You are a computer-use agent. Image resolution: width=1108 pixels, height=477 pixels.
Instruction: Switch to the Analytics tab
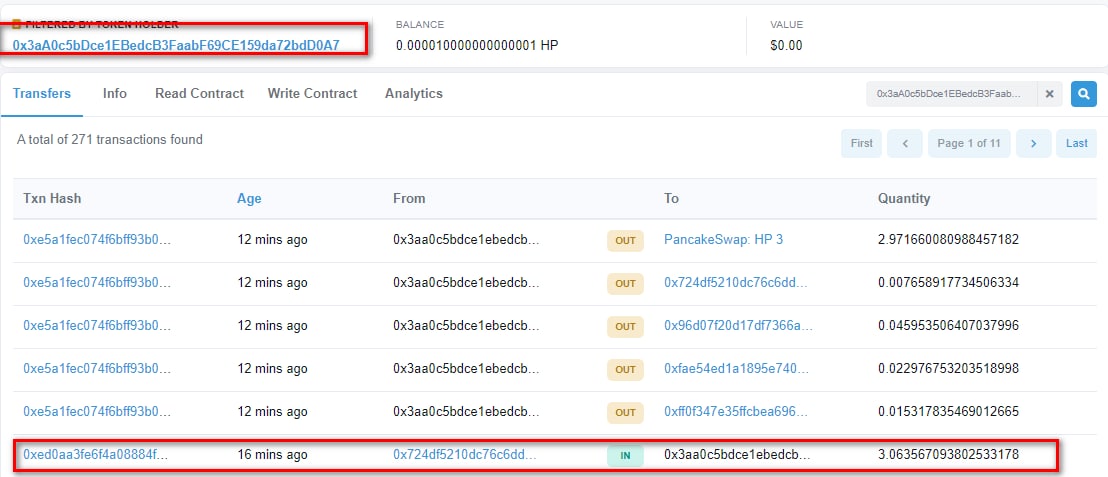pos(413,93)
